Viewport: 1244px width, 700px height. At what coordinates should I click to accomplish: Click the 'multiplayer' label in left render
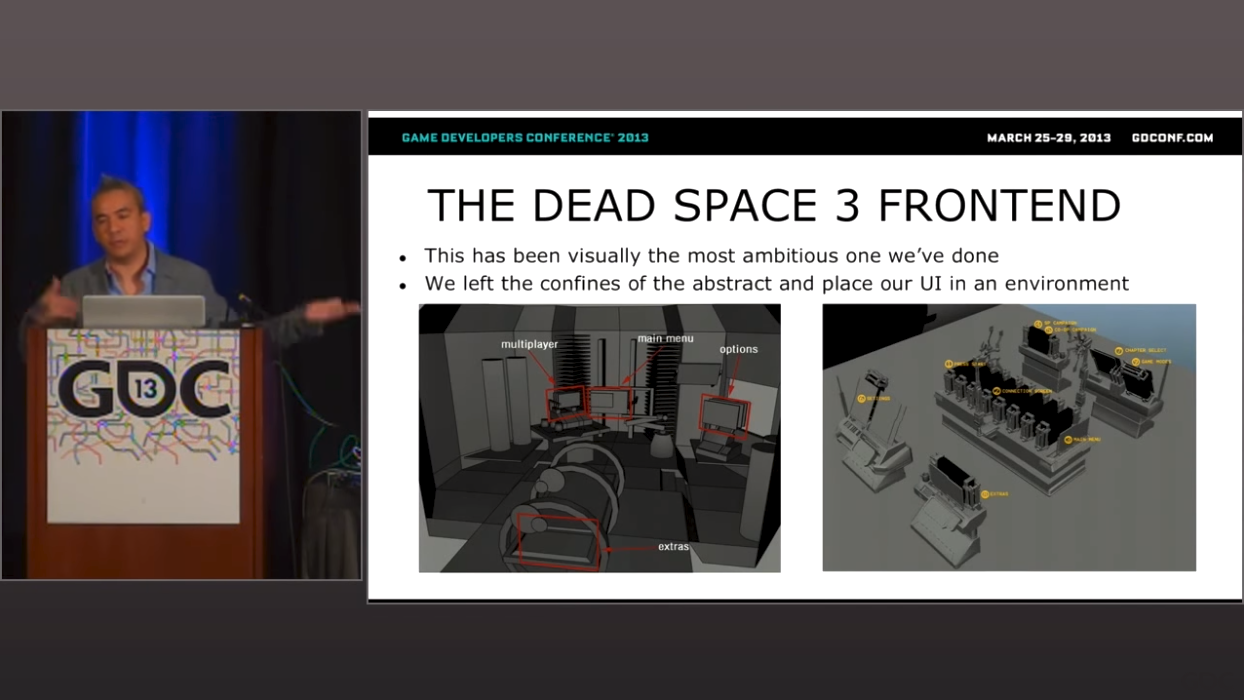pyautogui.click(x=529, y=344)
